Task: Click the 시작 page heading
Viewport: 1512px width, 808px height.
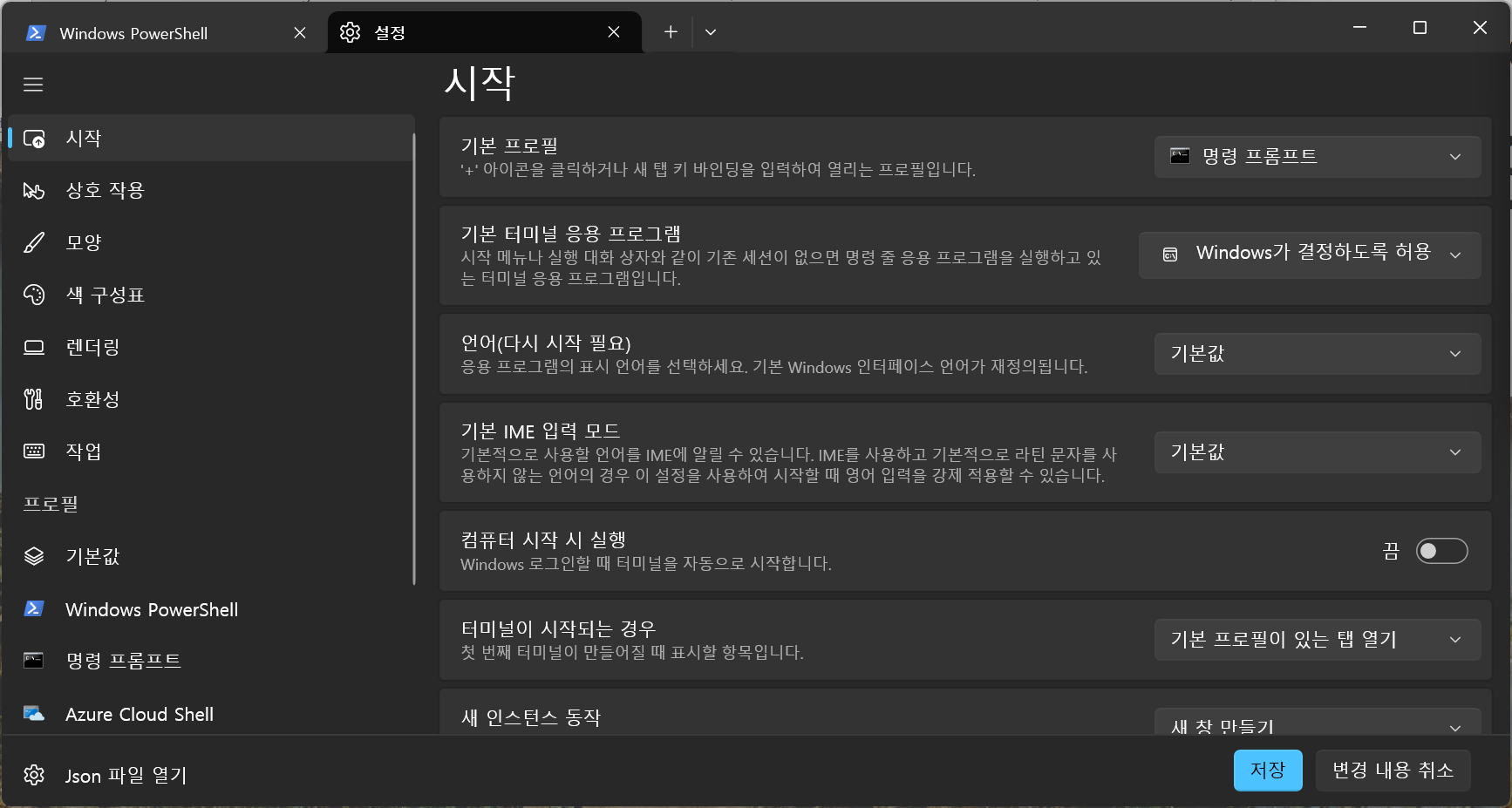Action: (480, 83)
